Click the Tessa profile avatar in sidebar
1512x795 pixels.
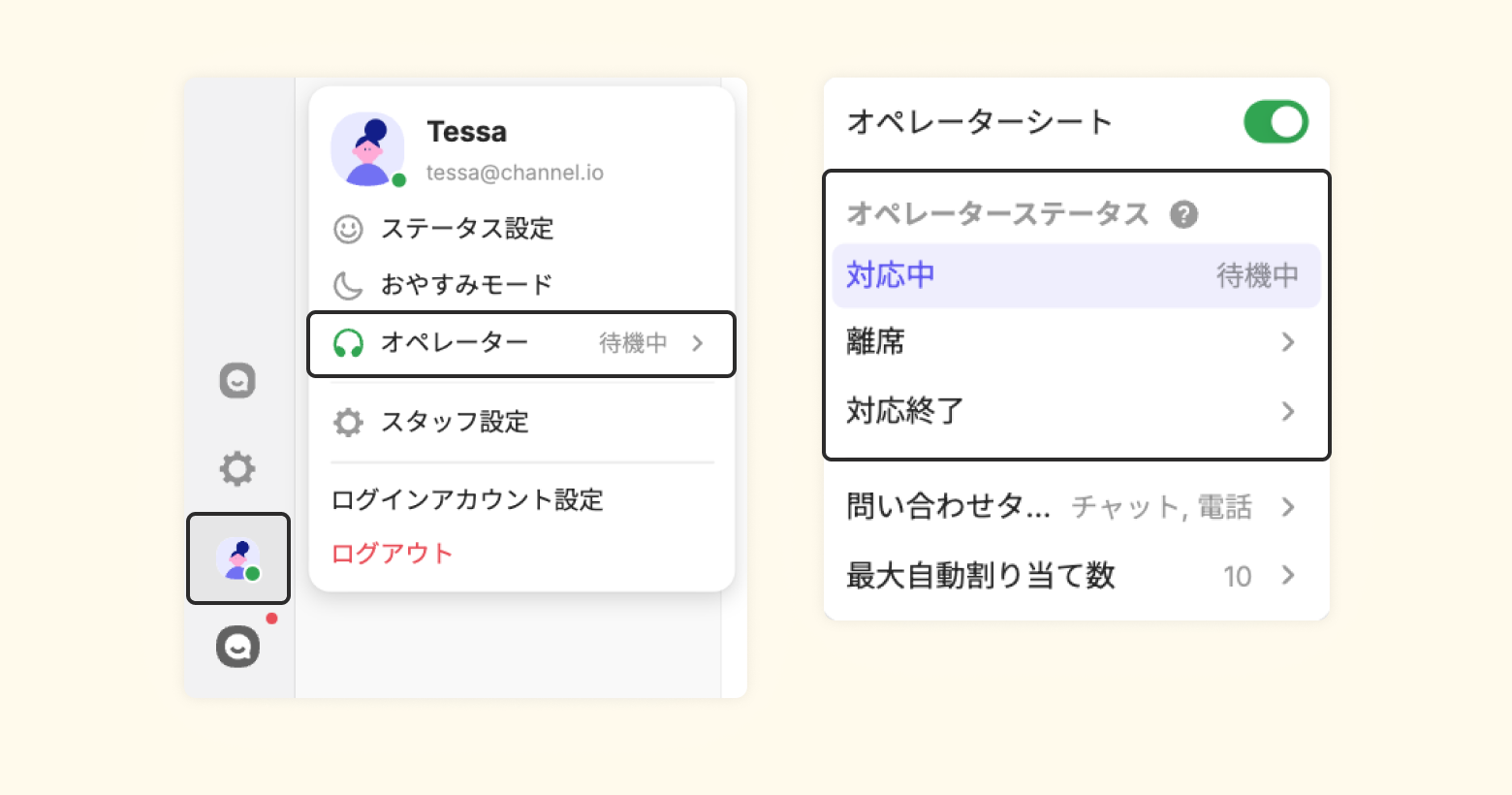pyautogui.click(x=238, y=558)
